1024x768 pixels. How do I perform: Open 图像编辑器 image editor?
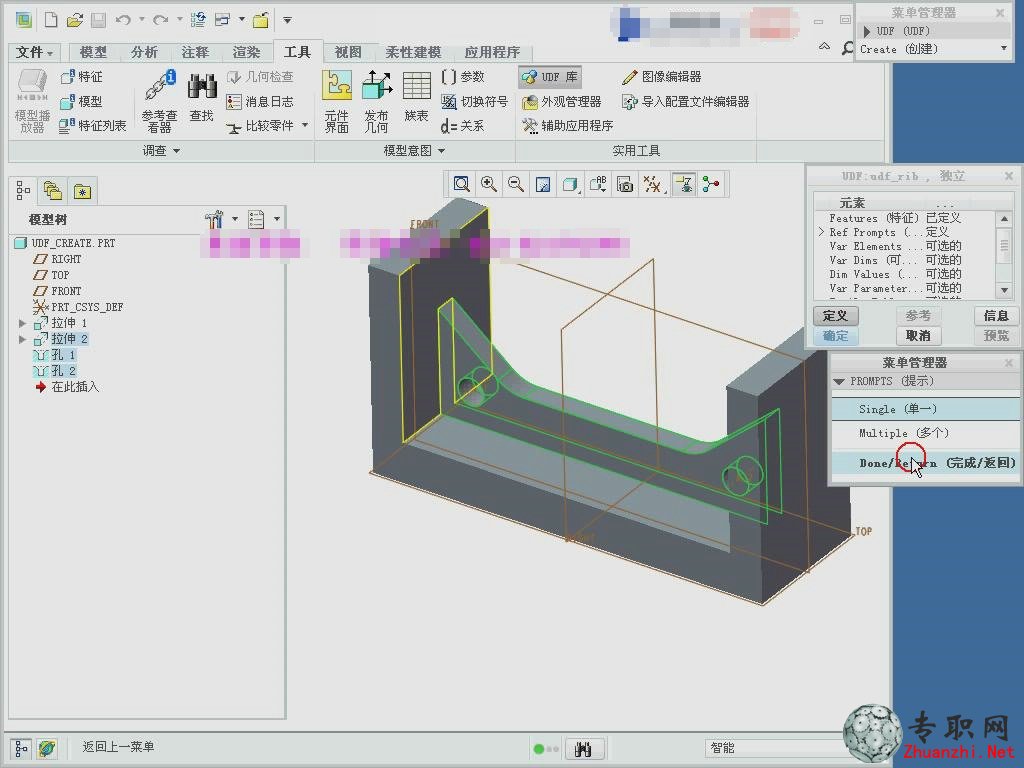coord(662,77)
